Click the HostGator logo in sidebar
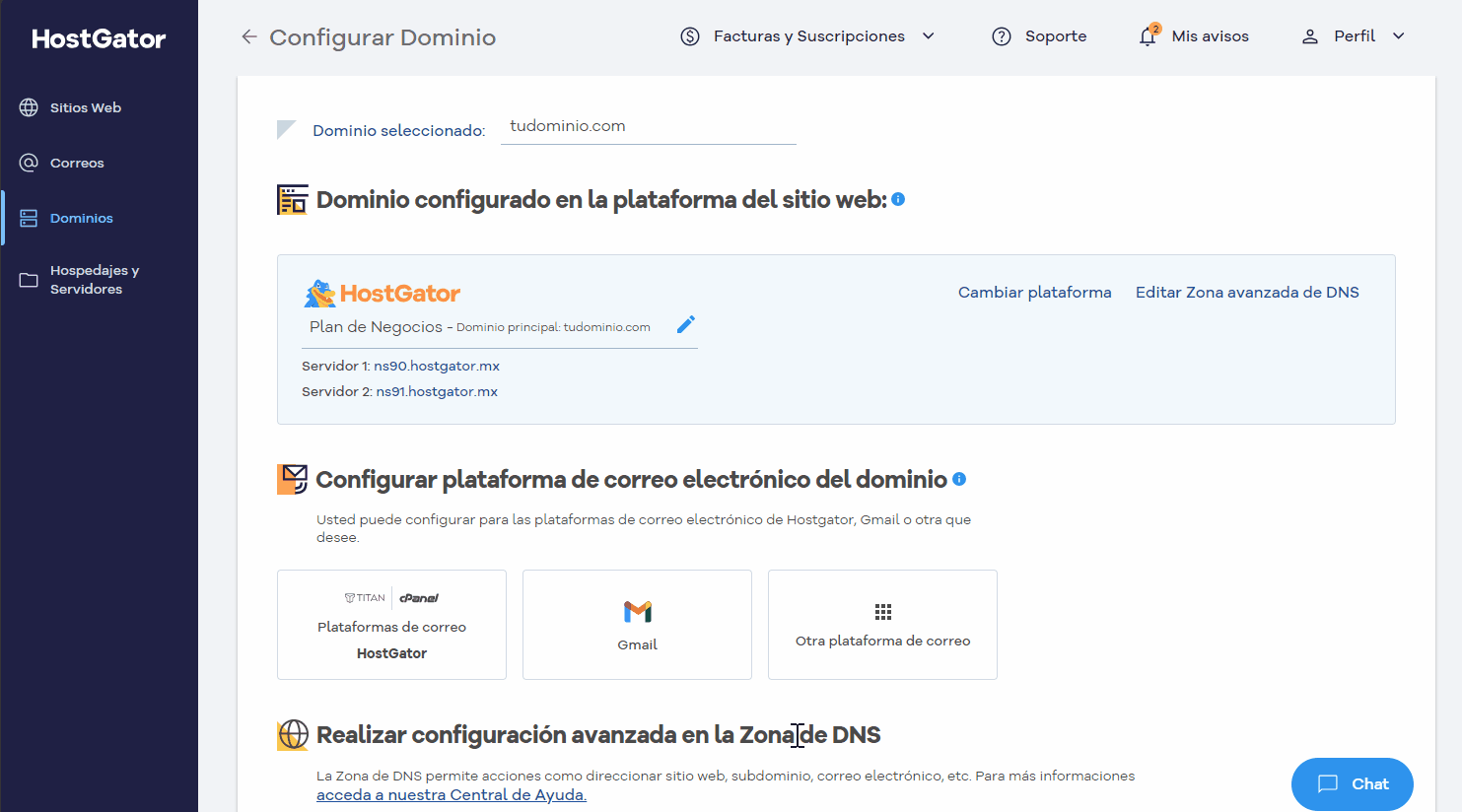The image size is (1462, 812). [x=99, y=38]
